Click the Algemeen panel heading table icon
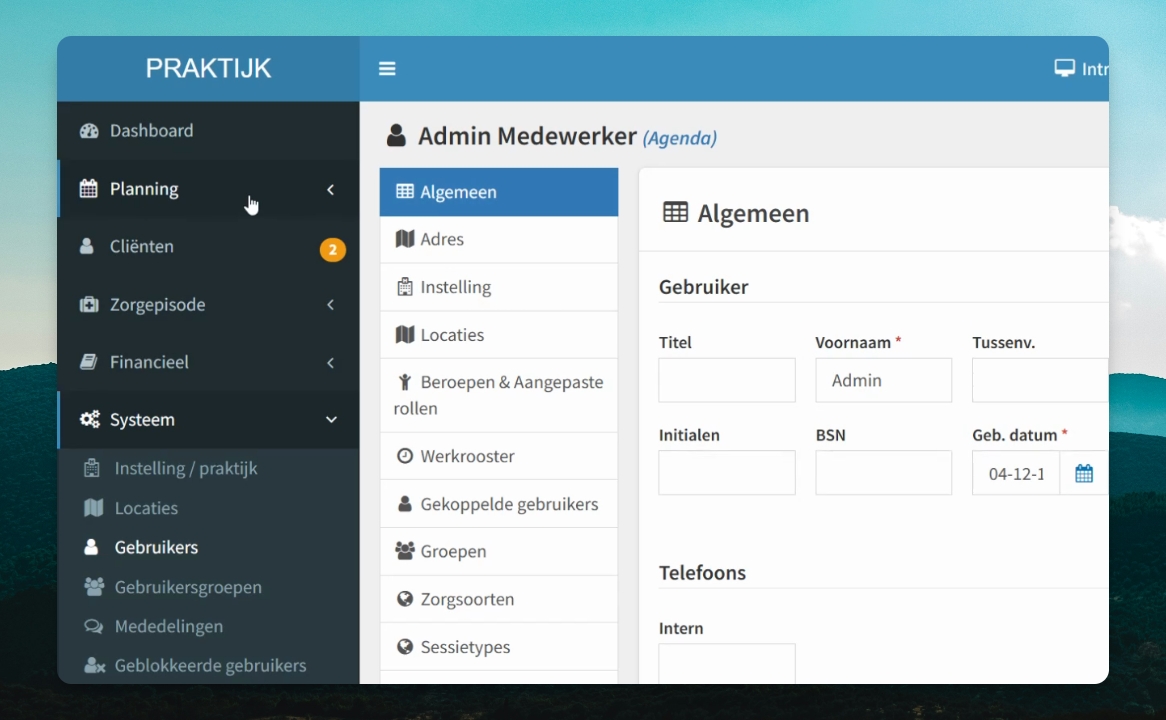The height and width of the screenshot is (720, 1166). 675,213
